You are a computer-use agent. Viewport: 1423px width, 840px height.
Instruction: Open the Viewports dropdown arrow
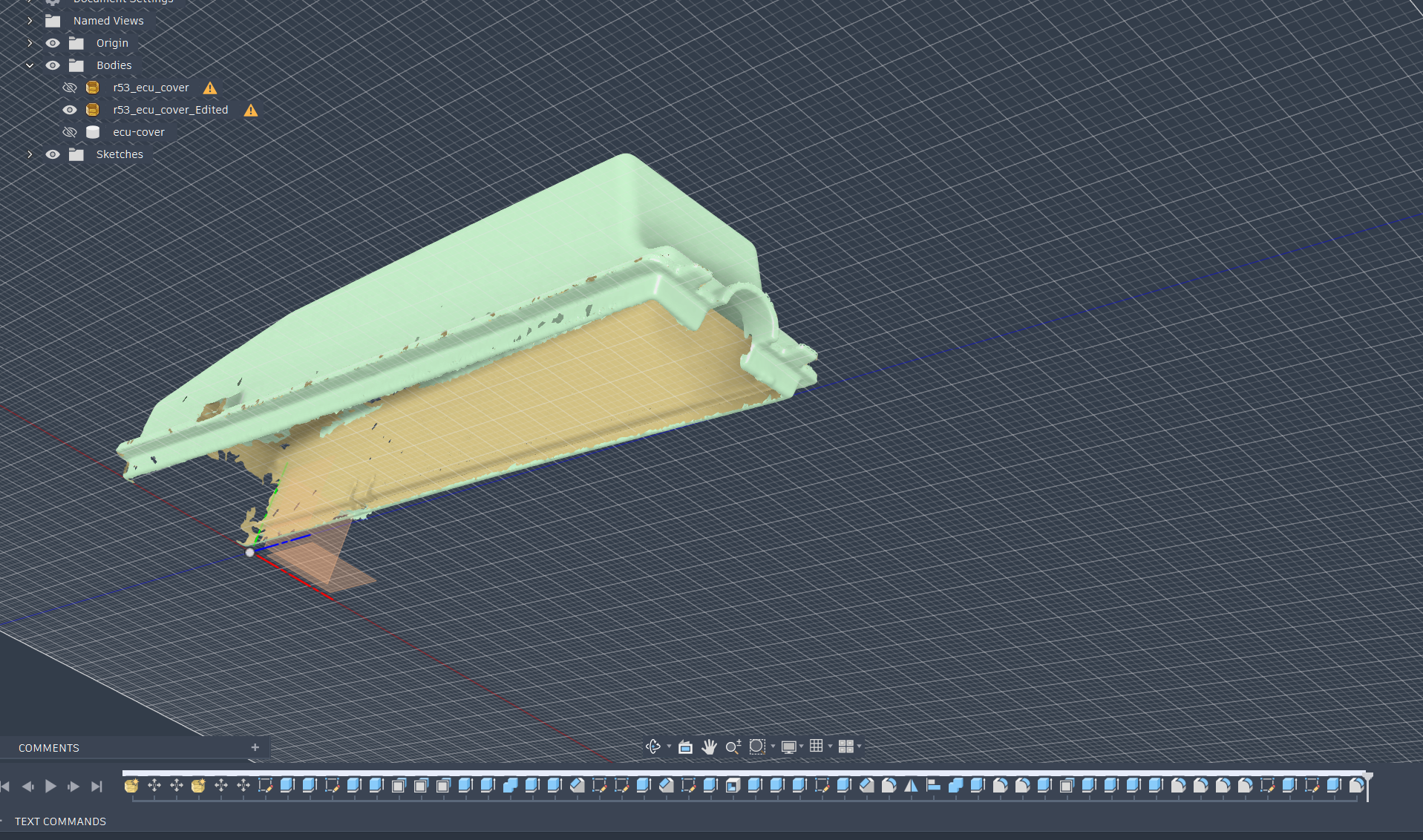click(859, 747)
